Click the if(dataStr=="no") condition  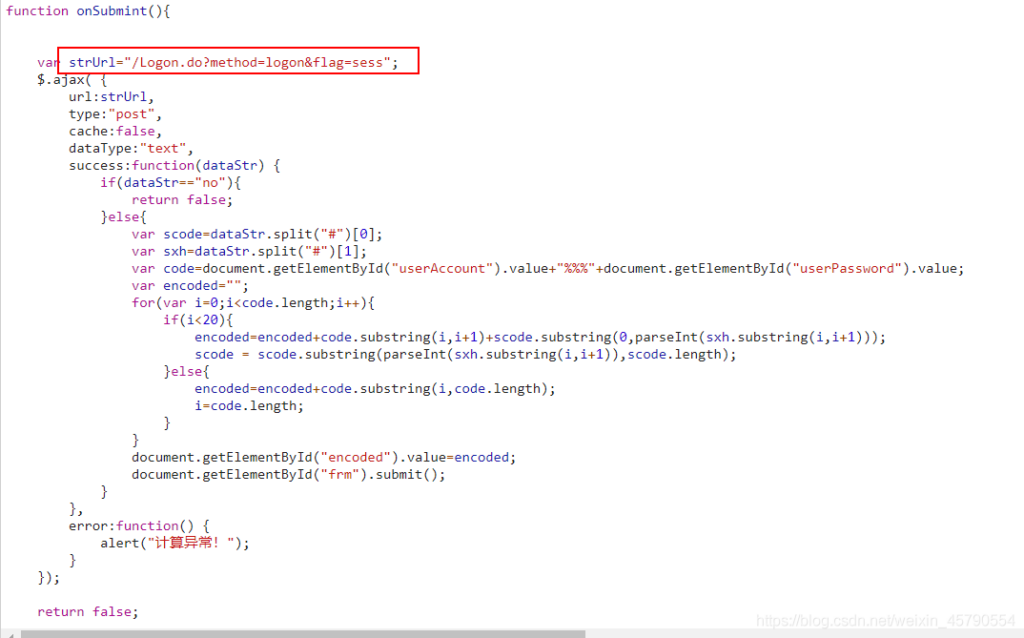coord(170,182)
